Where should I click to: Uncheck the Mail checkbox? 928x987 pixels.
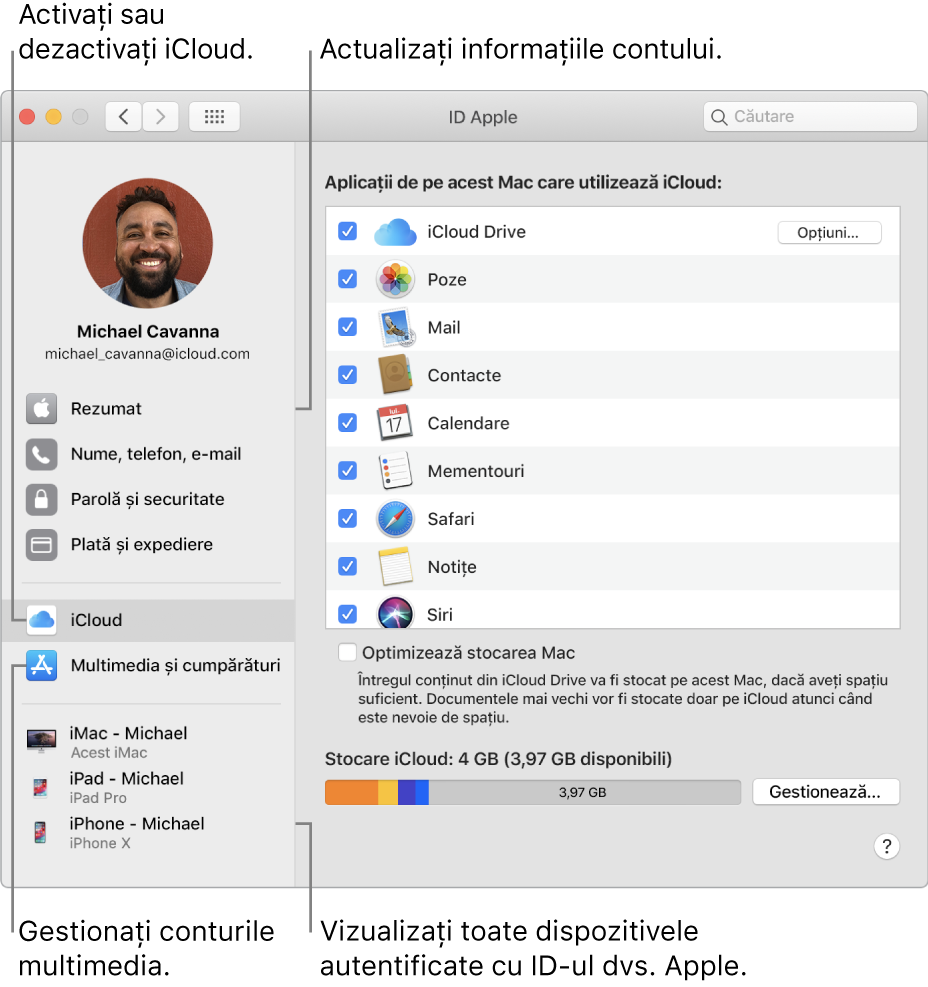tap(348, 327)
